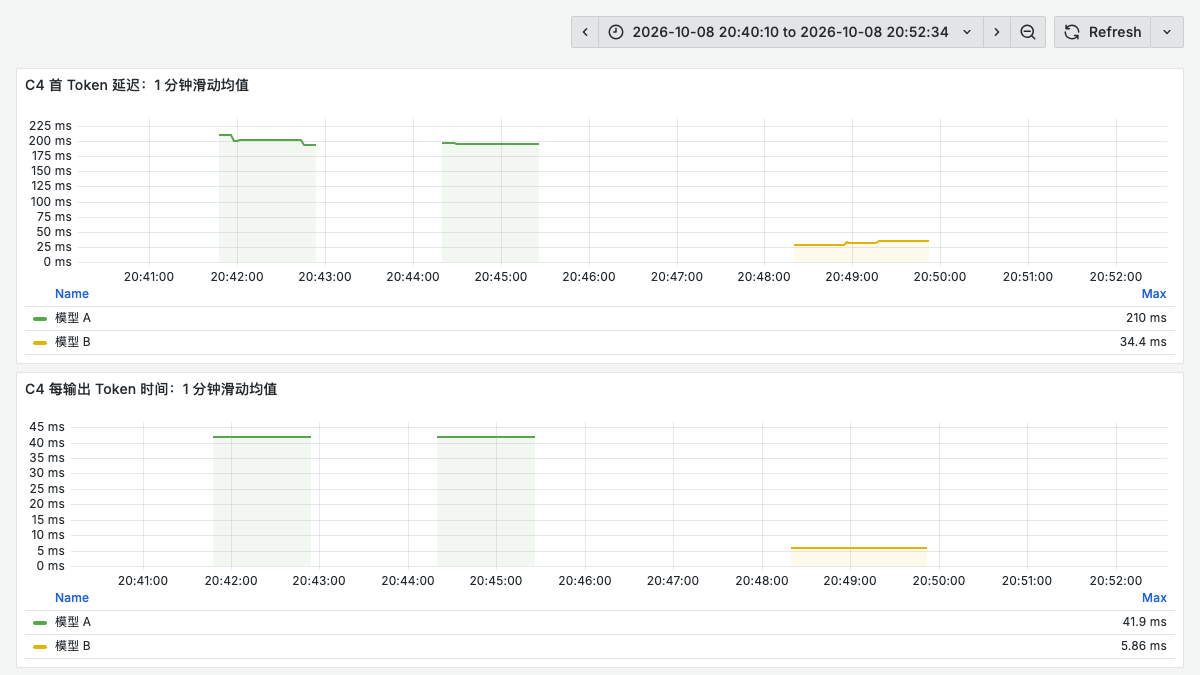Shift time range forward with right arrow
The width and height of the screenshot is (1200, 675).
pyautogui.click(x=996, y=32)
